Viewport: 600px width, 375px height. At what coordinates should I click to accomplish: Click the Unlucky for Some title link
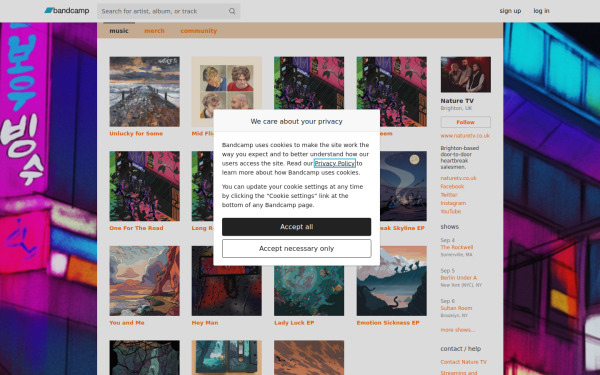click(136, 134)
